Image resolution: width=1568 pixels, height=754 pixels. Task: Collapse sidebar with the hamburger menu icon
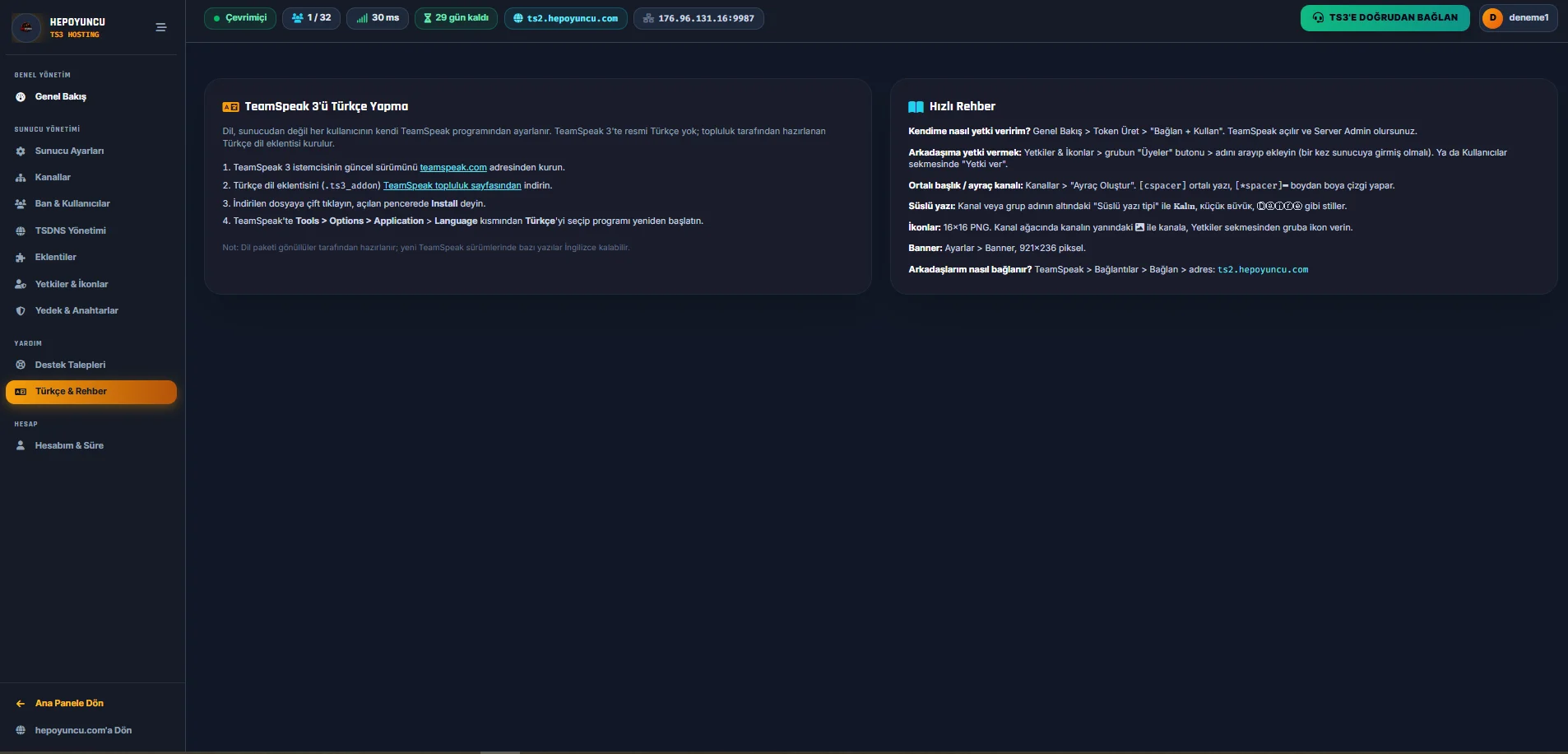coord(161,27)
